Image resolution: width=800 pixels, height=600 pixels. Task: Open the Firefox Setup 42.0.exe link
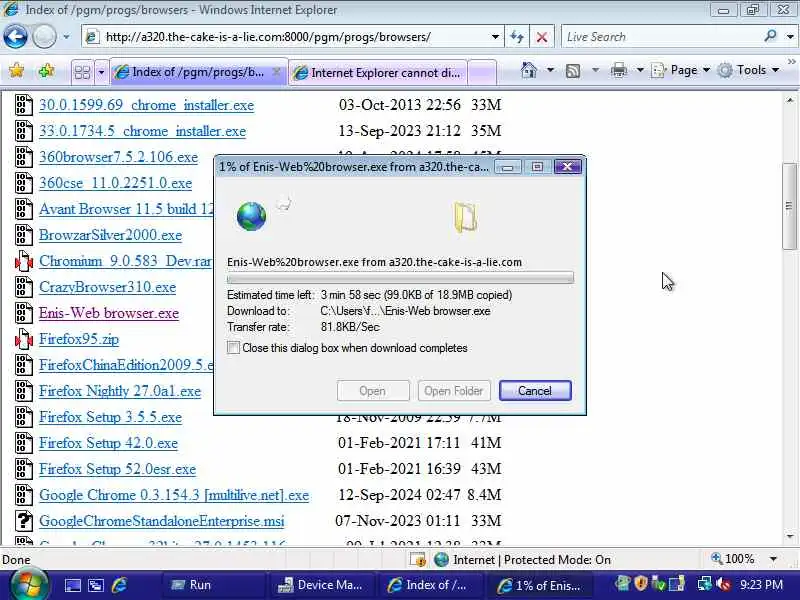point(108,443)
